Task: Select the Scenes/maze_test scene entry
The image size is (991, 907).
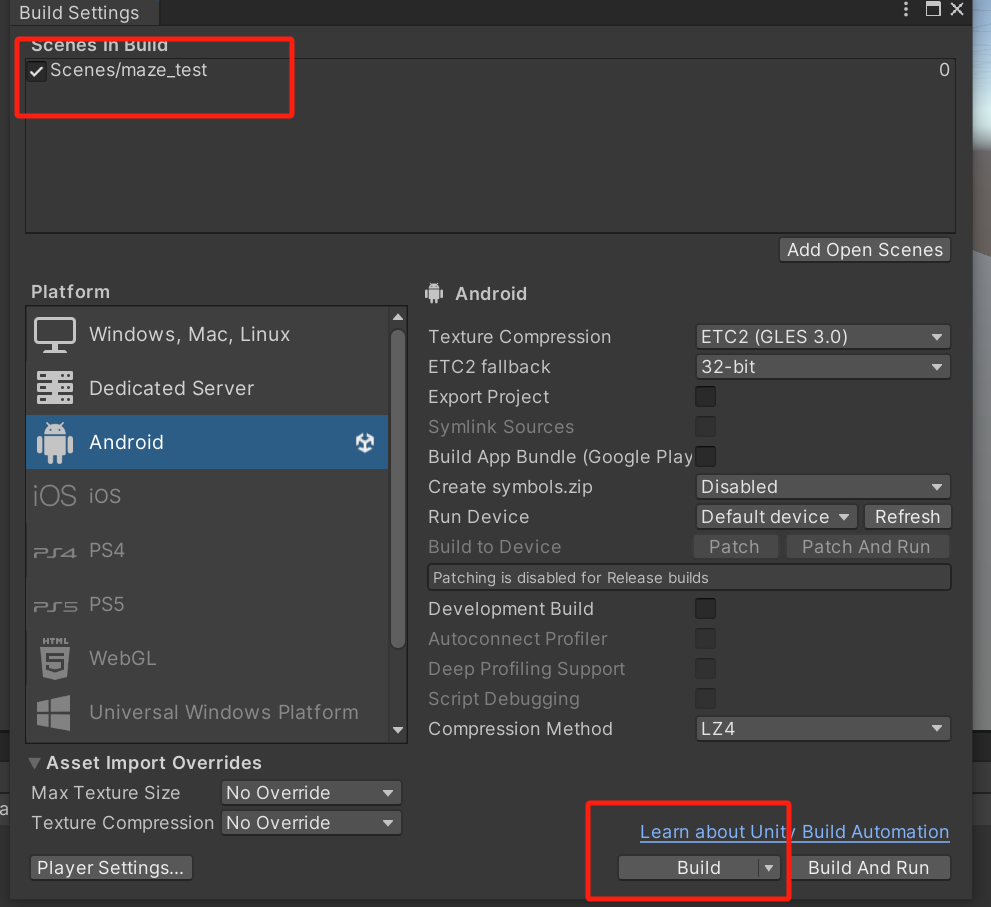Action: tap(490, 71)
